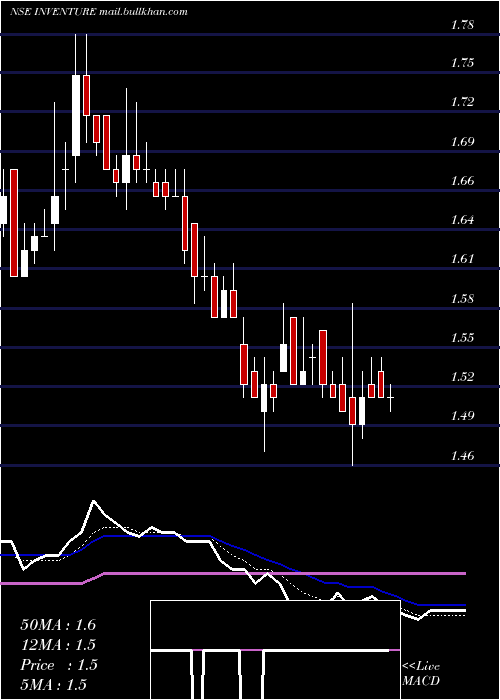Click the Price : 1.5 legend value

(58, 665)
